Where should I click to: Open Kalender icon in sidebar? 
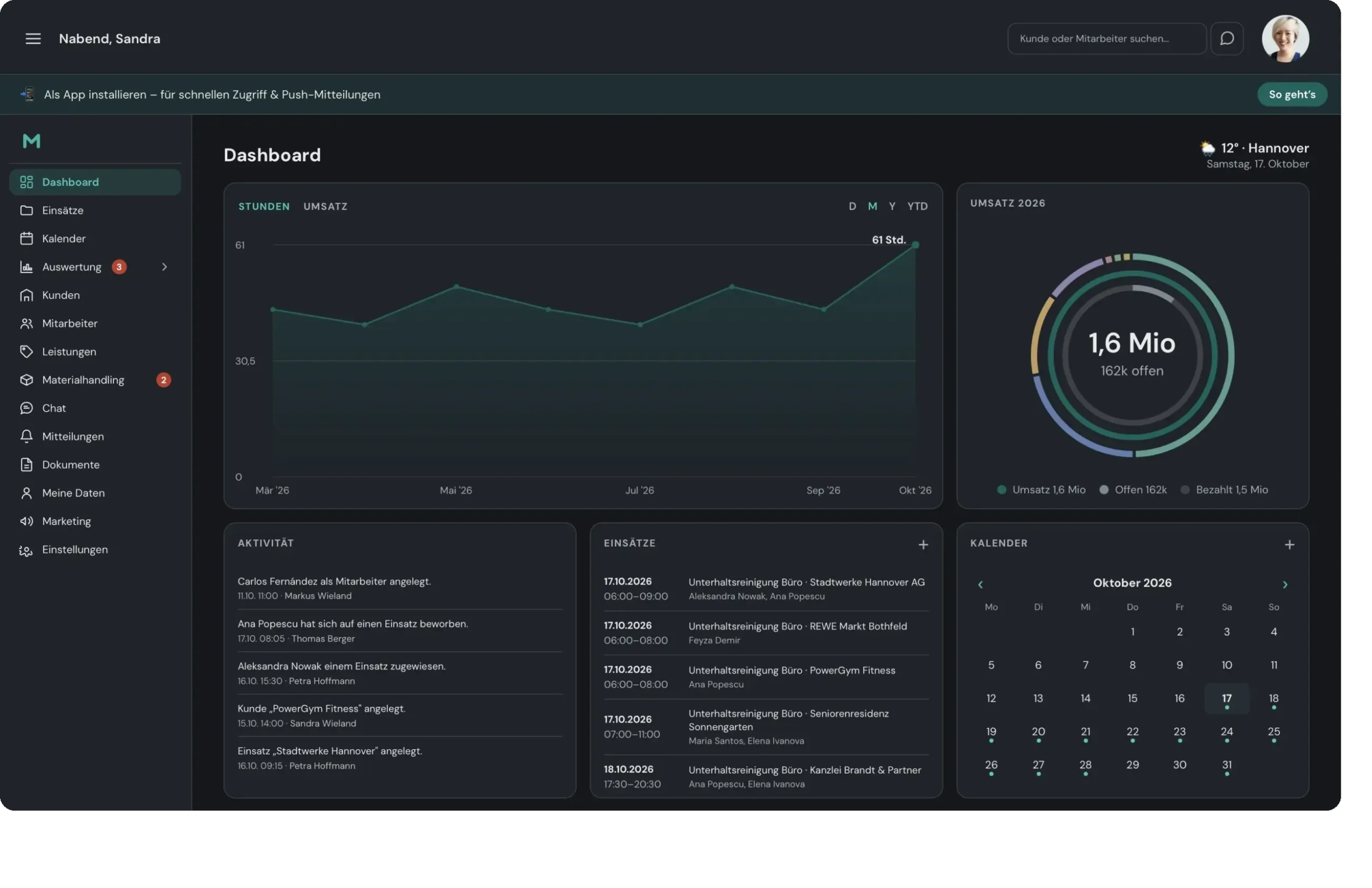point(26,238)
